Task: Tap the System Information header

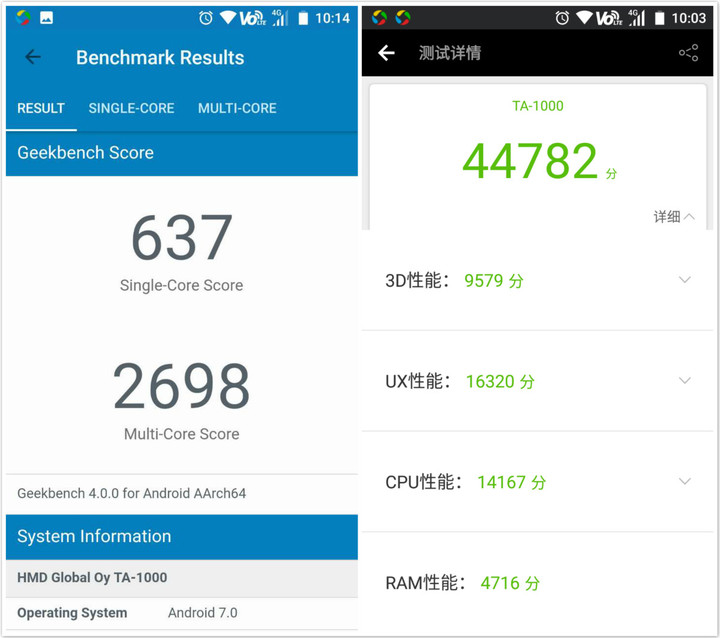Action: pyautogui.click(x=182, y=536)
